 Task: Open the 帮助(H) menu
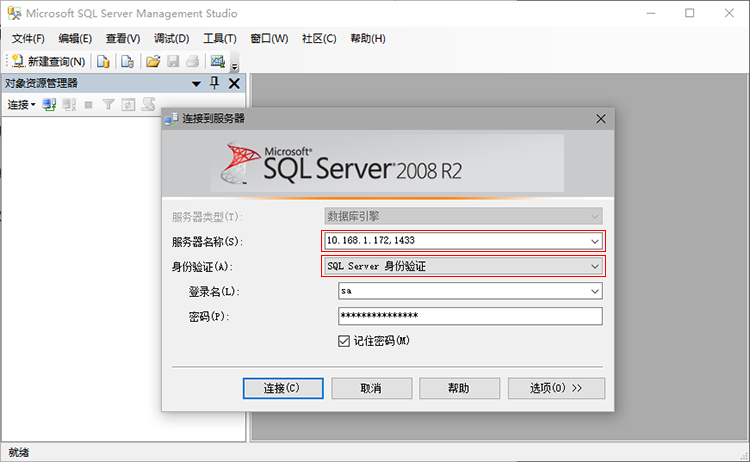[367, 38]
